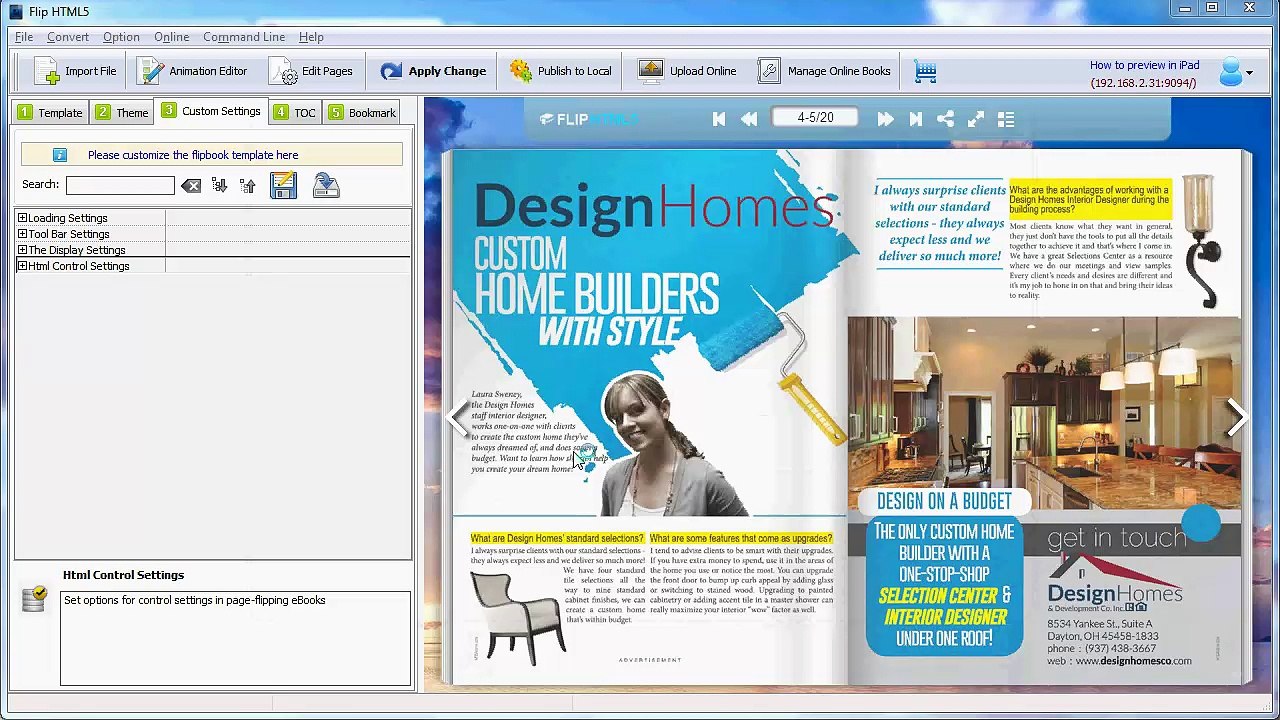The image size is (1280, 720).
Task: Click the 'Html Control Settings' description heading
Action: [123, 575]
